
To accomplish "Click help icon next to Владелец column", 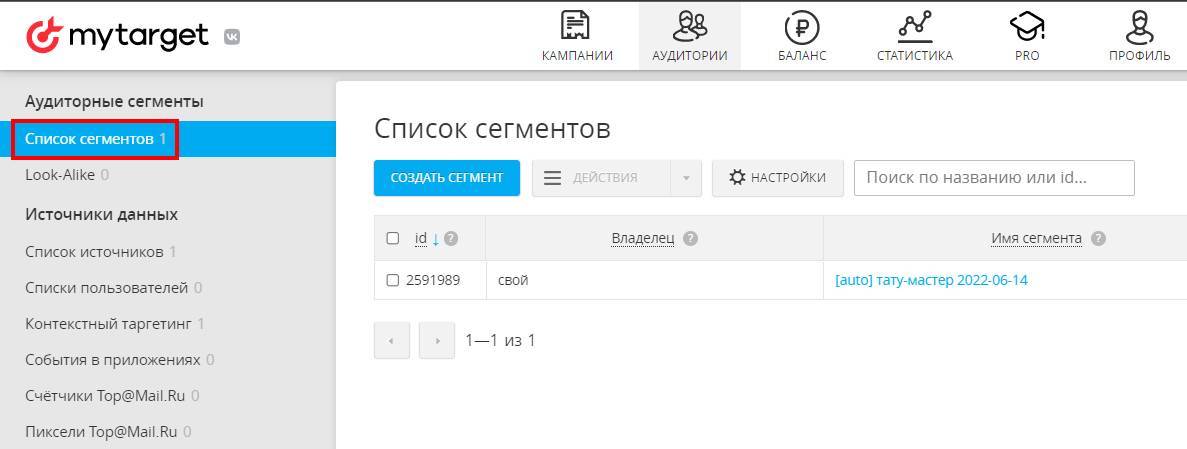I will [691, 239].
